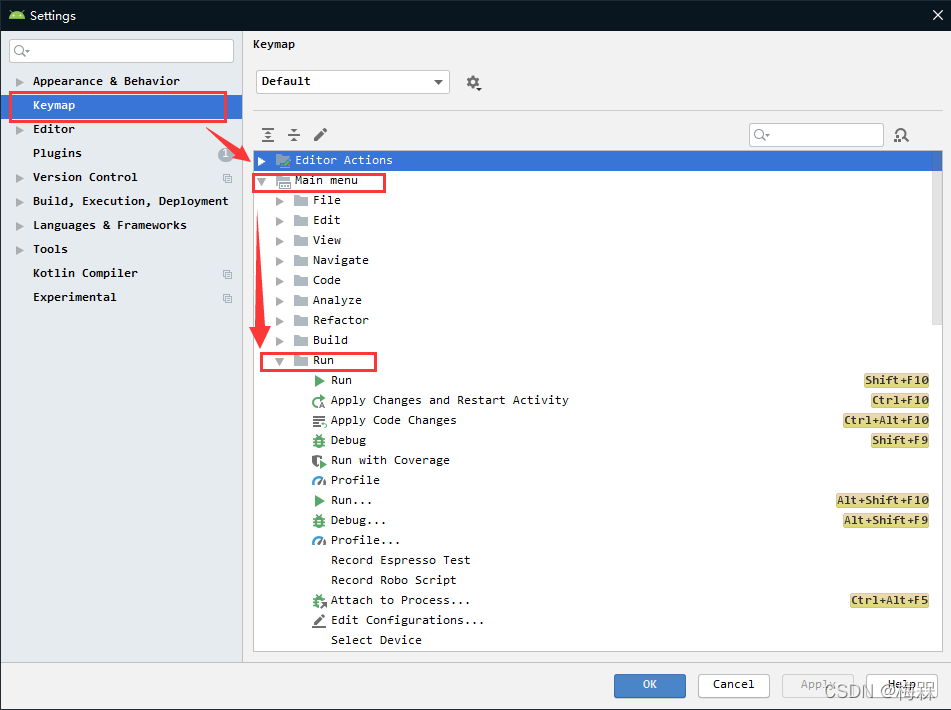Click the Expand All toolbar icon
This screenshot has width=951, height=710.
click(x=268, y=135)
